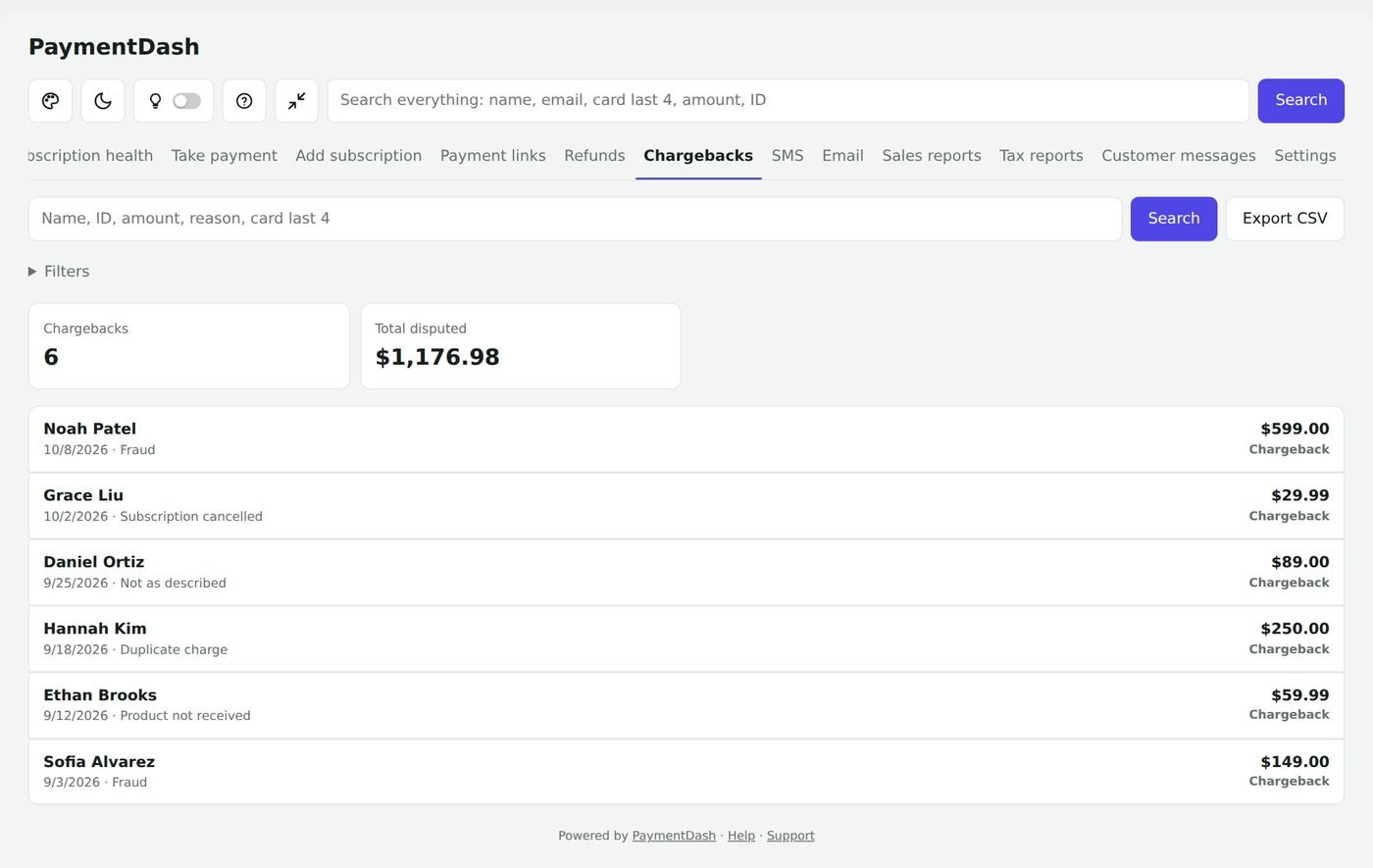Open Noah Patel chargeback row
Image resolution: width=1373 pixels, height=868 pixels.
(x=686, y=439)
